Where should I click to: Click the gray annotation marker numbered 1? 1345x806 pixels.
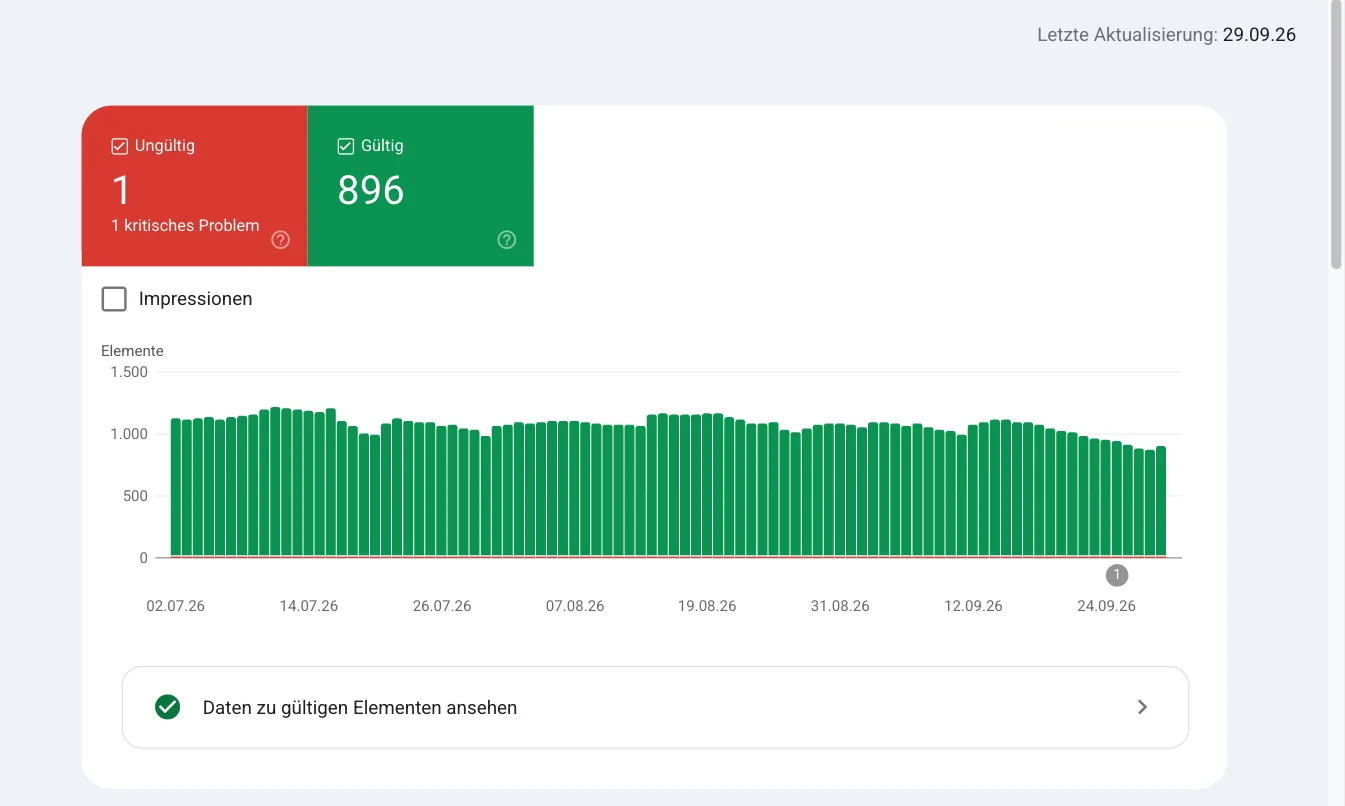(1117, 575)
